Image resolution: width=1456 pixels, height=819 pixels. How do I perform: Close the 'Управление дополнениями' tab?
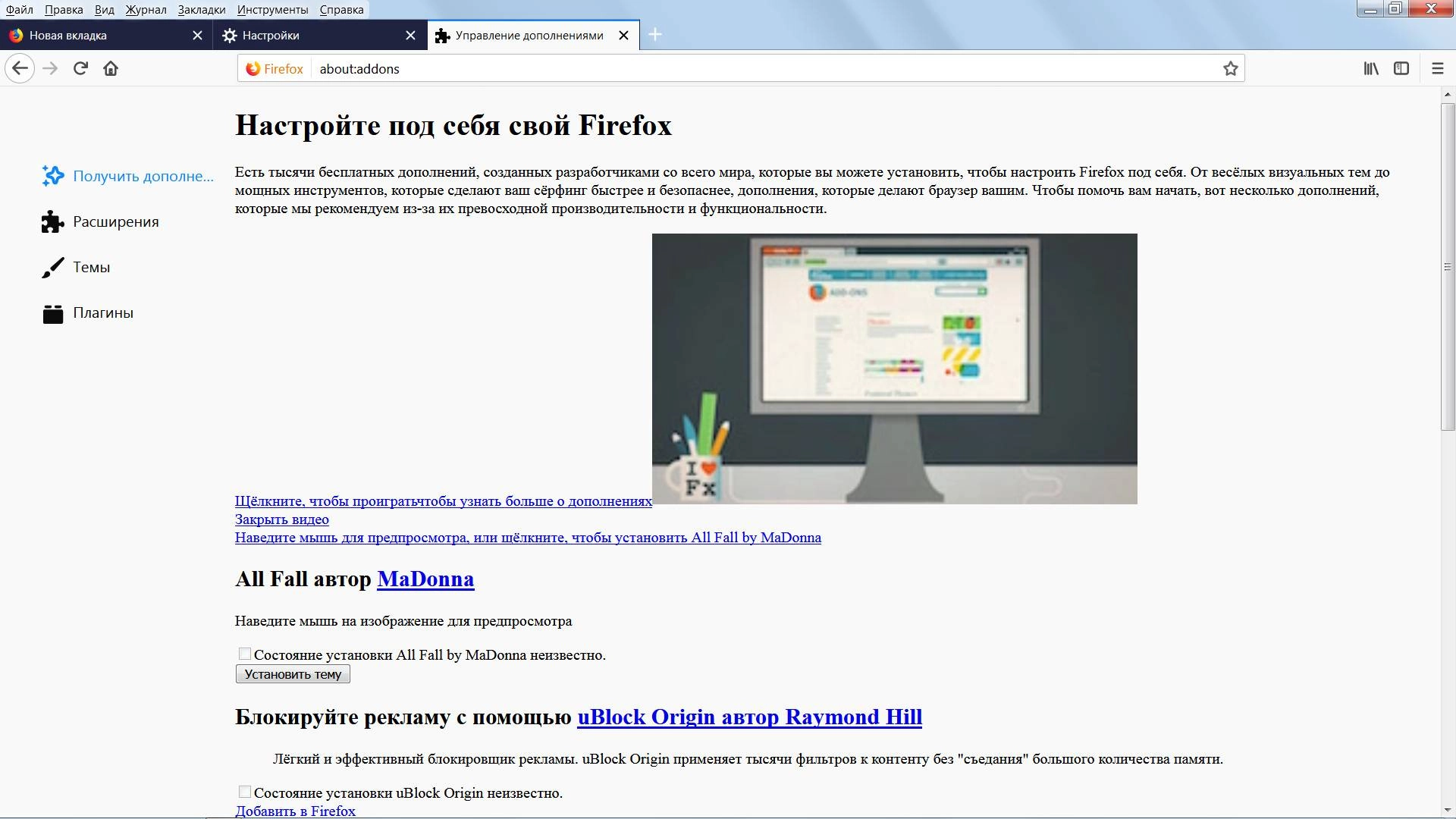(623, 36)
